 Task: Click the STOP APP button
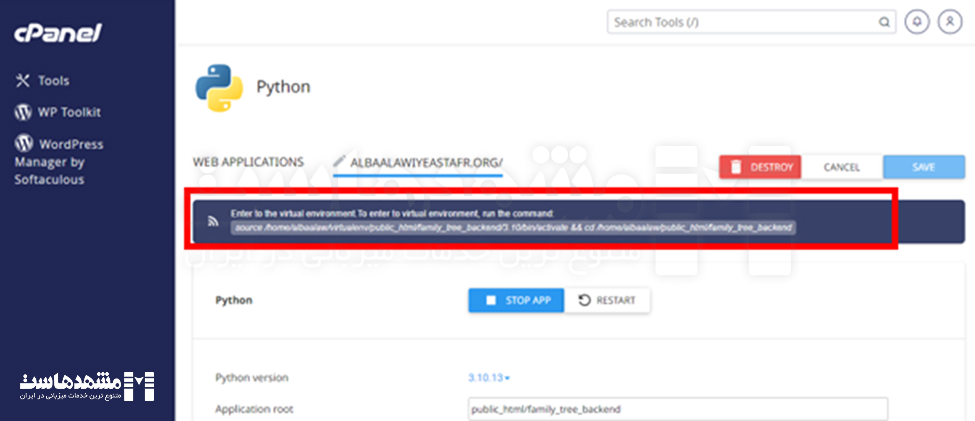516,300
